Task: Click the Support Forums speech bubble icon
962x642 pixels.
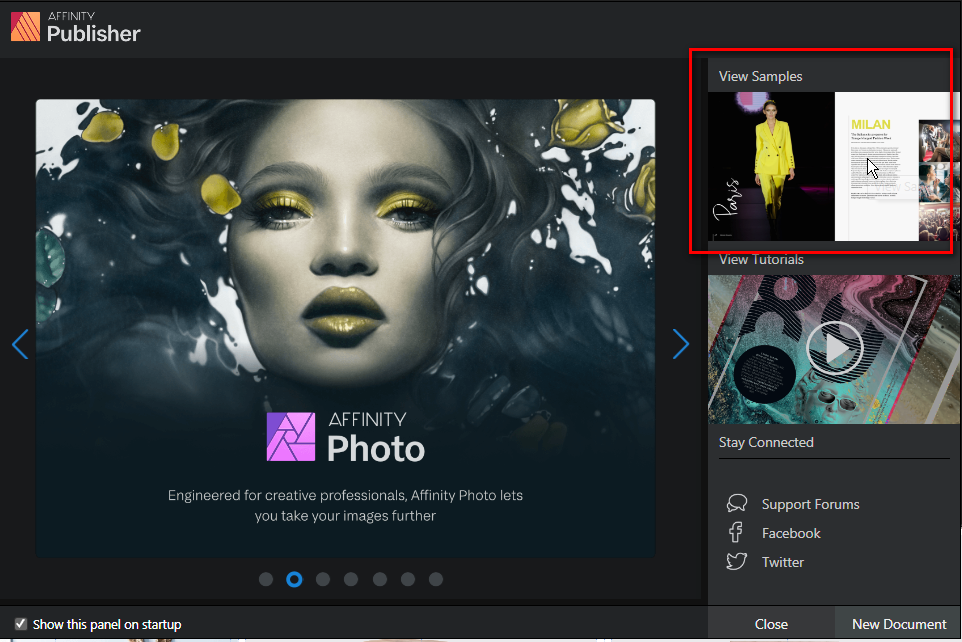Action: coord(737,504)
